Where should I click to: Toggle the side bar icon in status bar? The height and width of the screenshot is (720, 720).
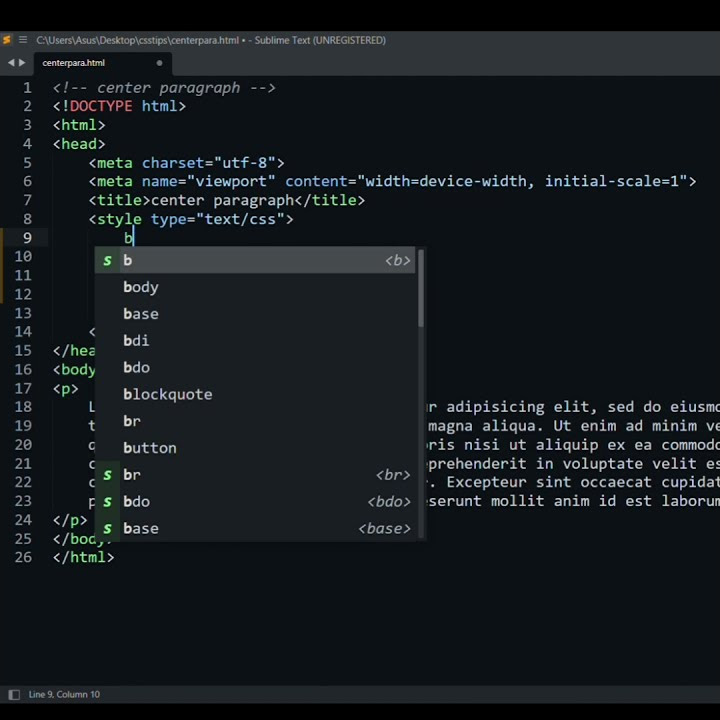tap(13, 694)
